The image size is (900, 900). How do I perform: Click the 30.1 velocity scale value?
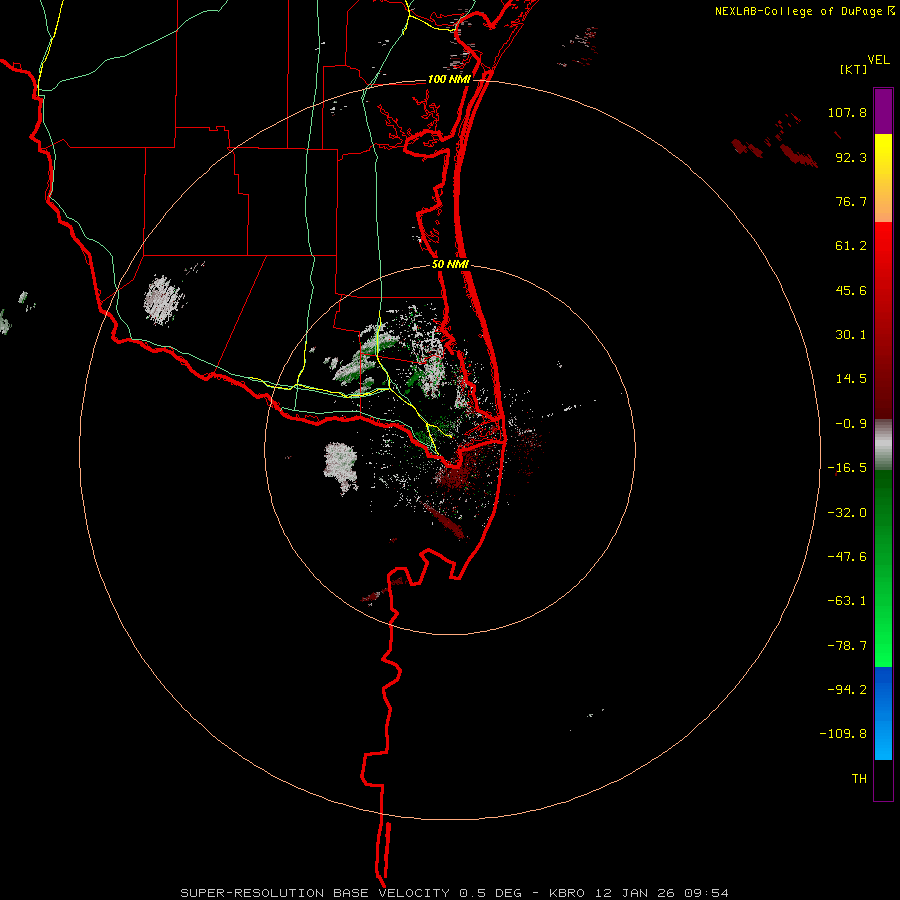coord(851,335)
